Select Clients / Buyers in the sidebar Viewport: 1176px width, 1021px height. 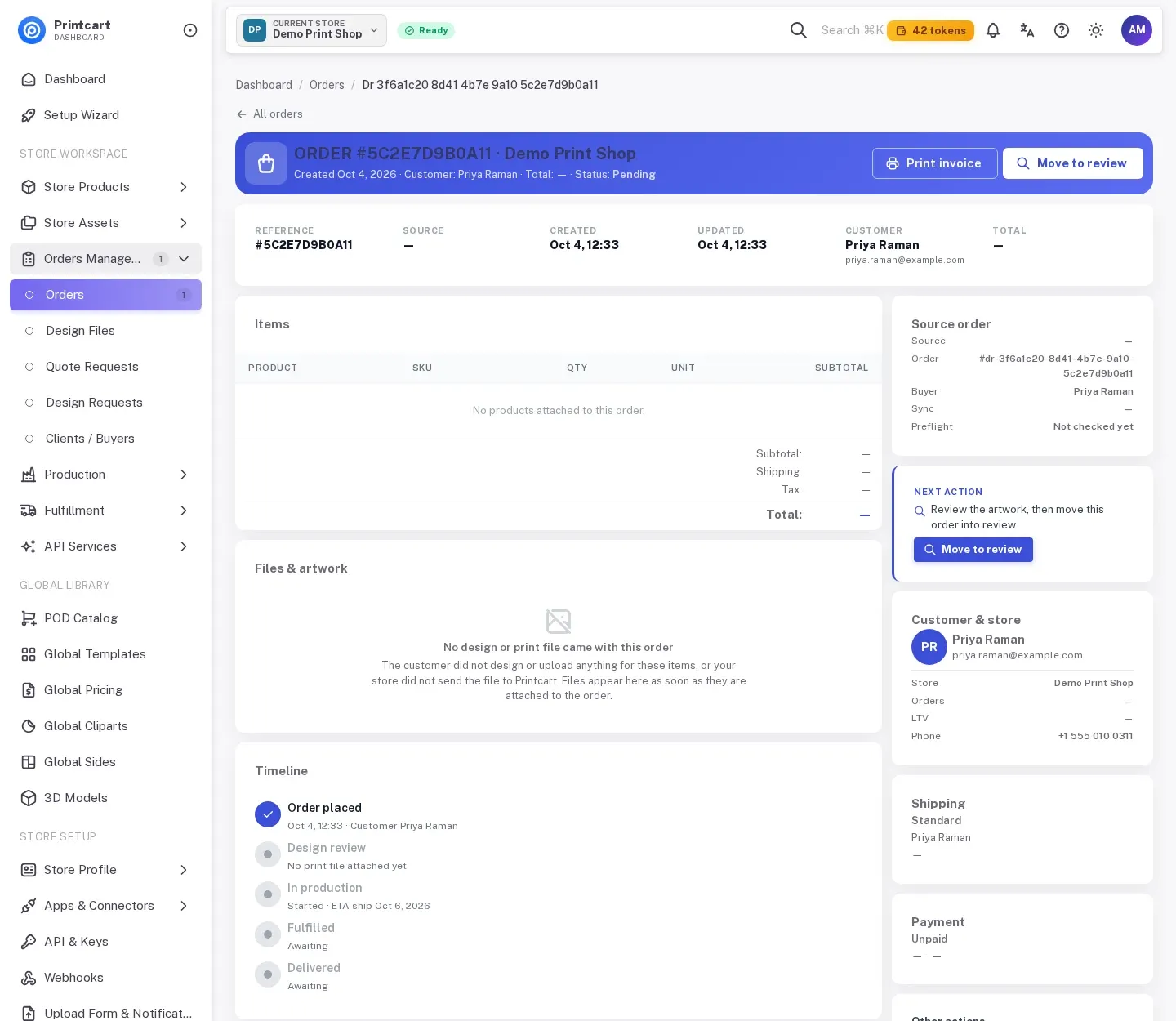tap(105, 439)
